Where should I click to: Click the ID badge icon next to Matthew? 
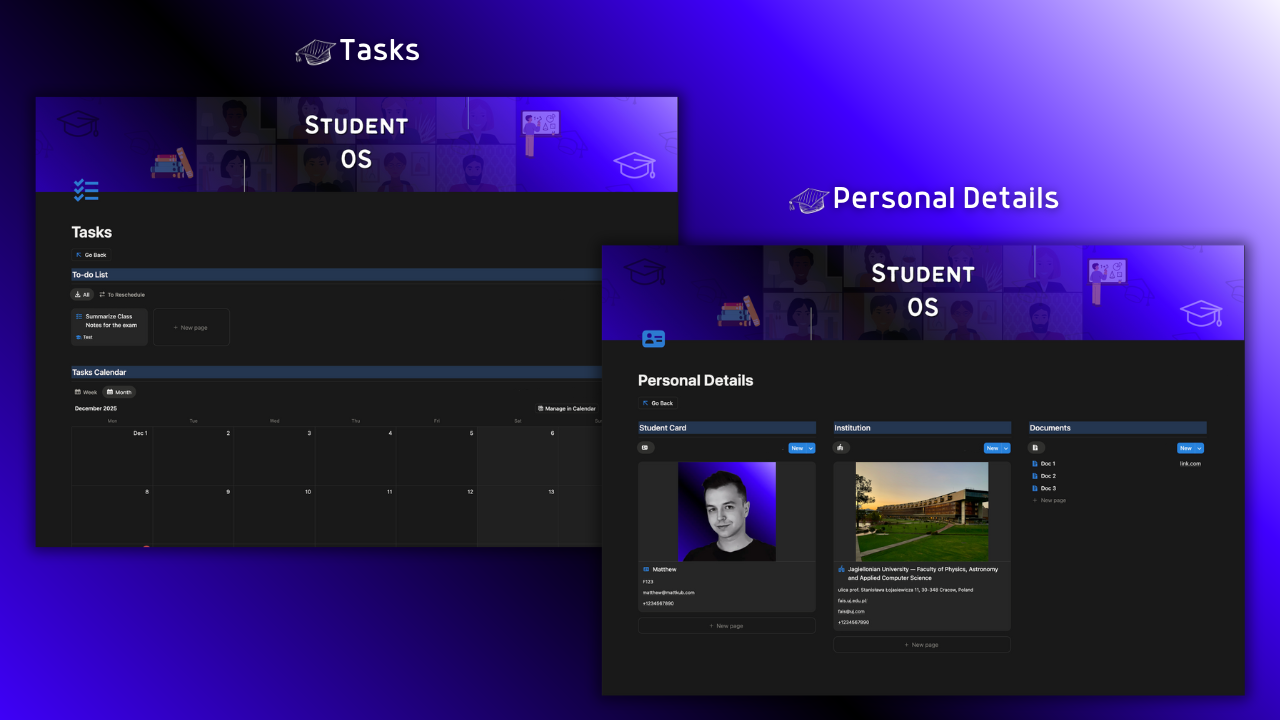tap(646, 569)
